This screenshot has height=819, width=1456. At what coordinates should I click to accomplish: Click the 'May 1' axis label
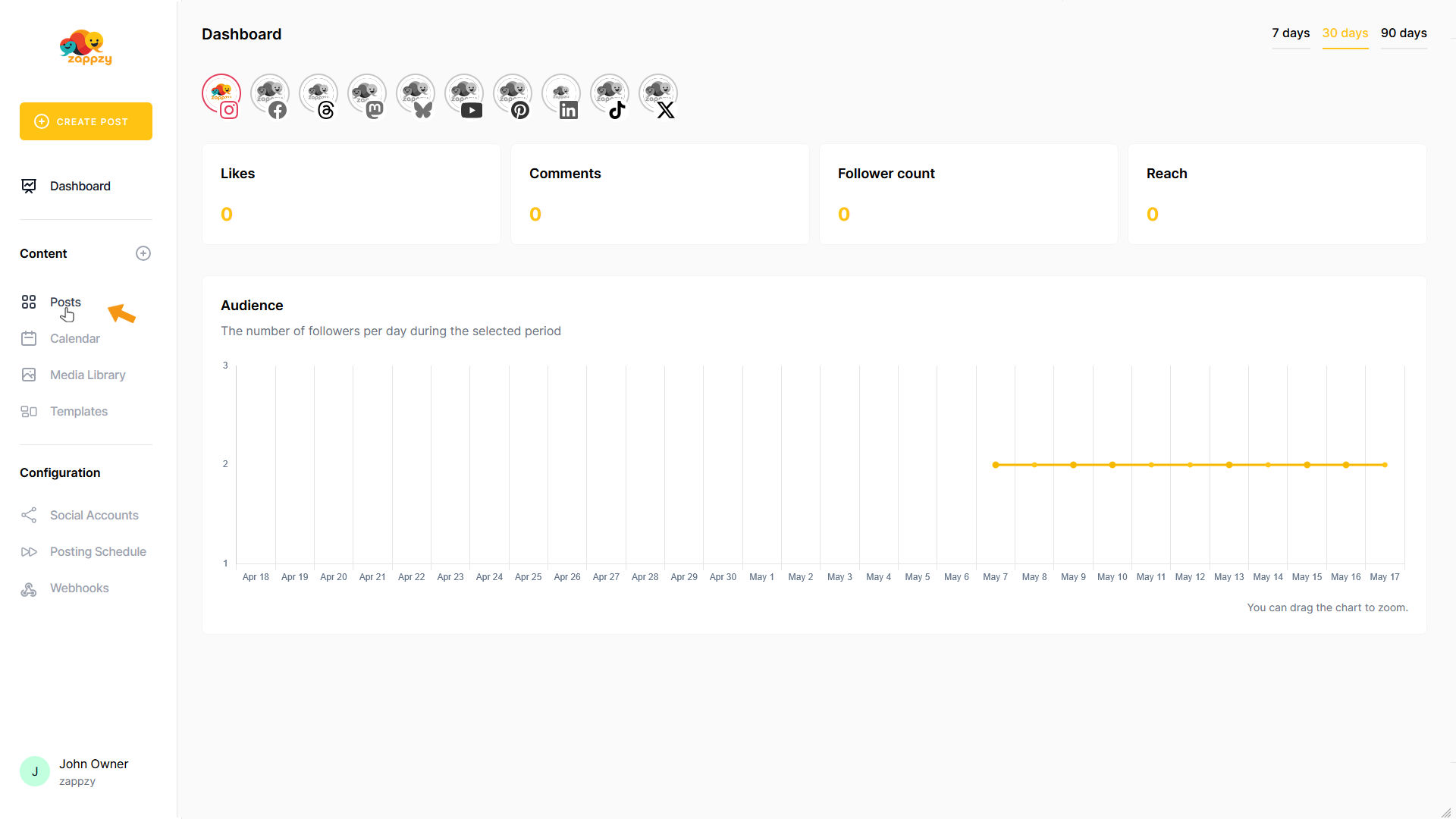pyautogui.click(x=761, y=577)
